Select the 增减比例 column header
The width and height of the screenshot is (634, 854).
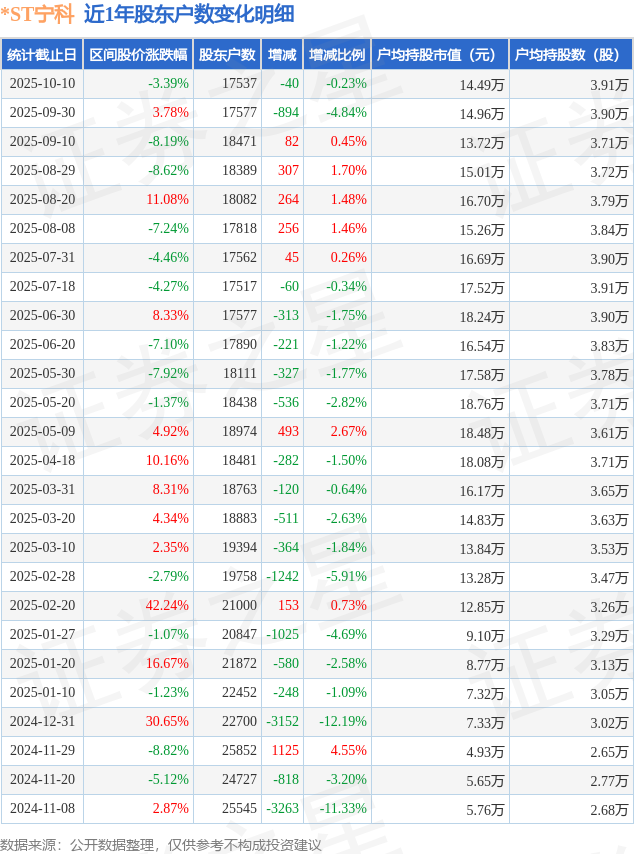[x=336, y=55]
